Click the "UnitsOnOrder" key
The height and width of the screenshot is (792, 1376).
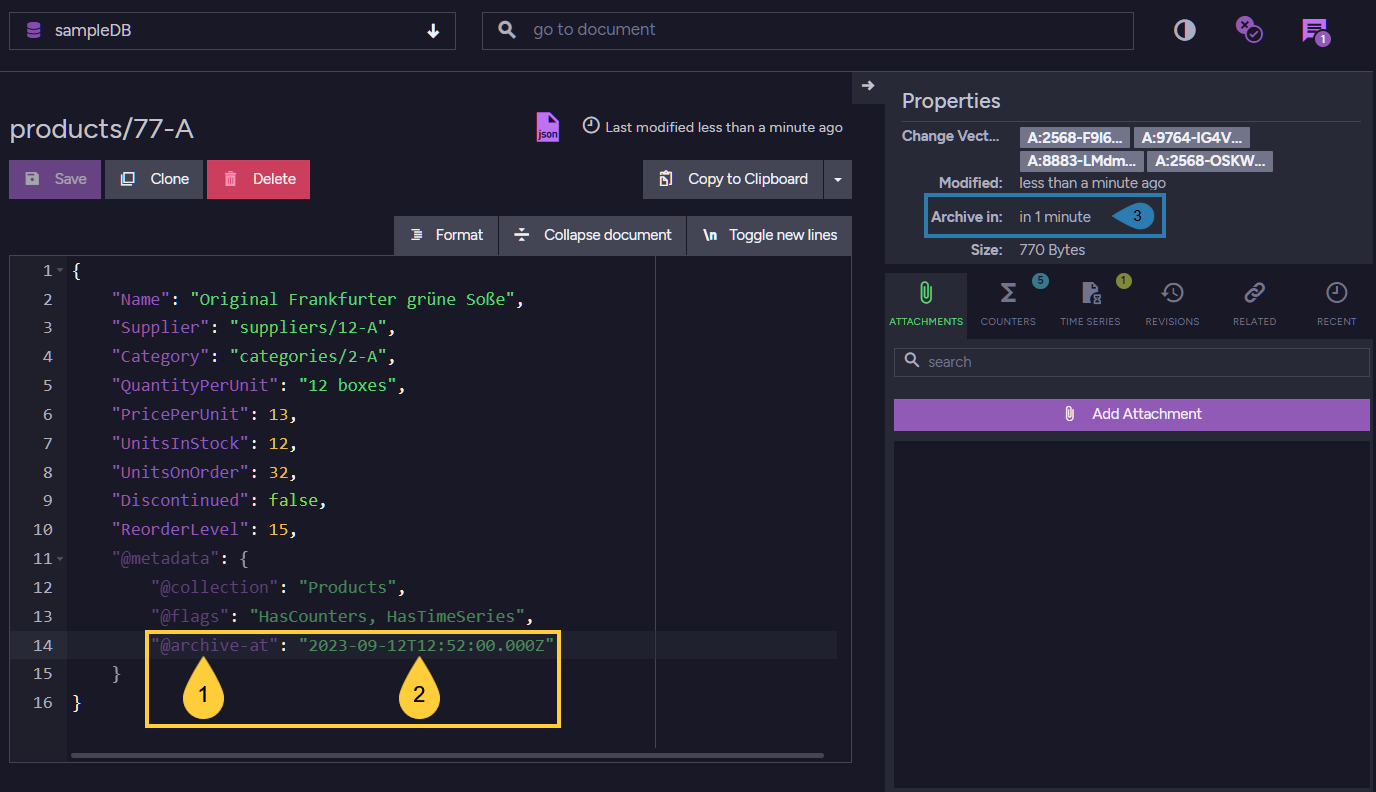(x=179, y=472)
